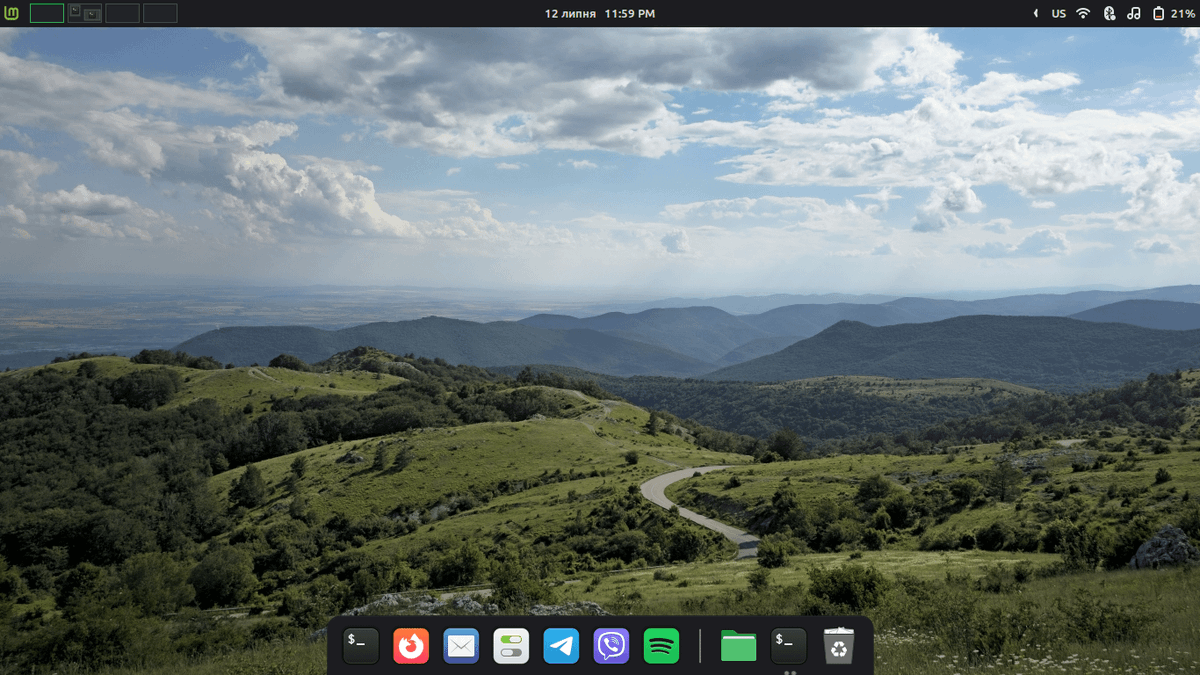Launch Telegram from the dock
This screenshot has width=1200, height=675.
point(561,646)
